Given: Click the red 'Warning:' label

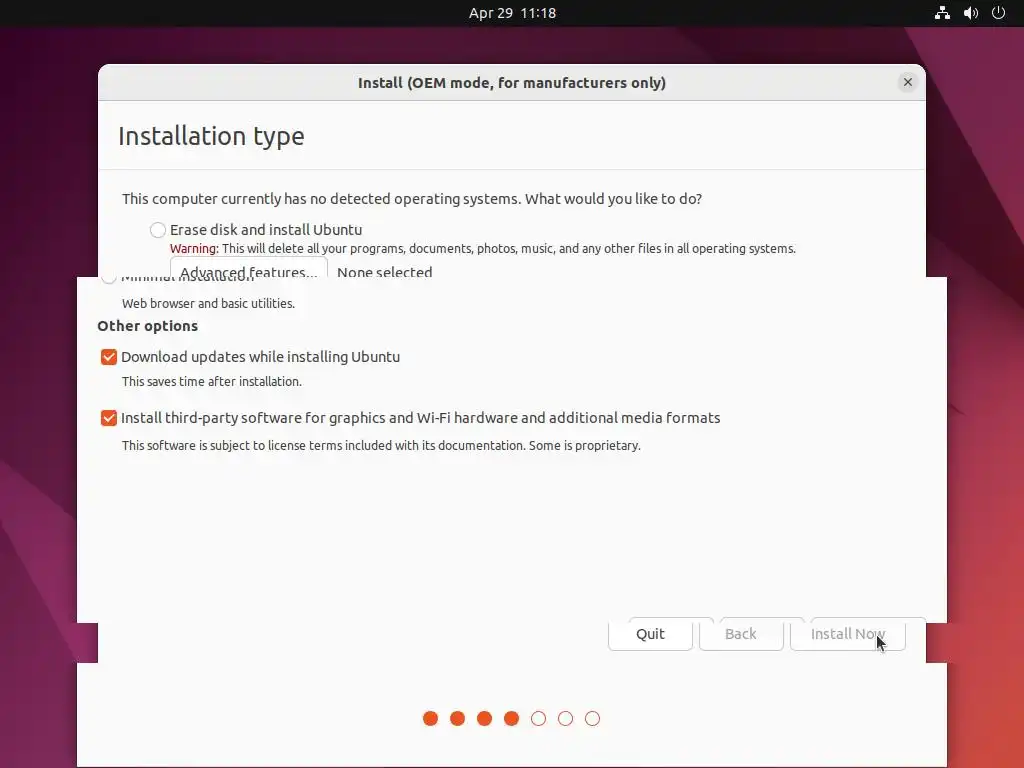Looking at the screenshot, I should 194,249.
